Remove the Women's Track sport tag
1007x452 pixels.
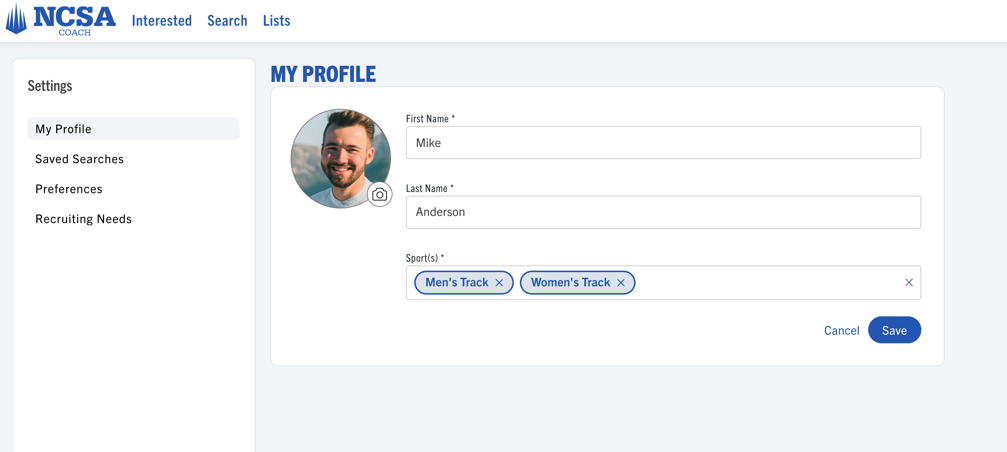click(x=620, y=282)
